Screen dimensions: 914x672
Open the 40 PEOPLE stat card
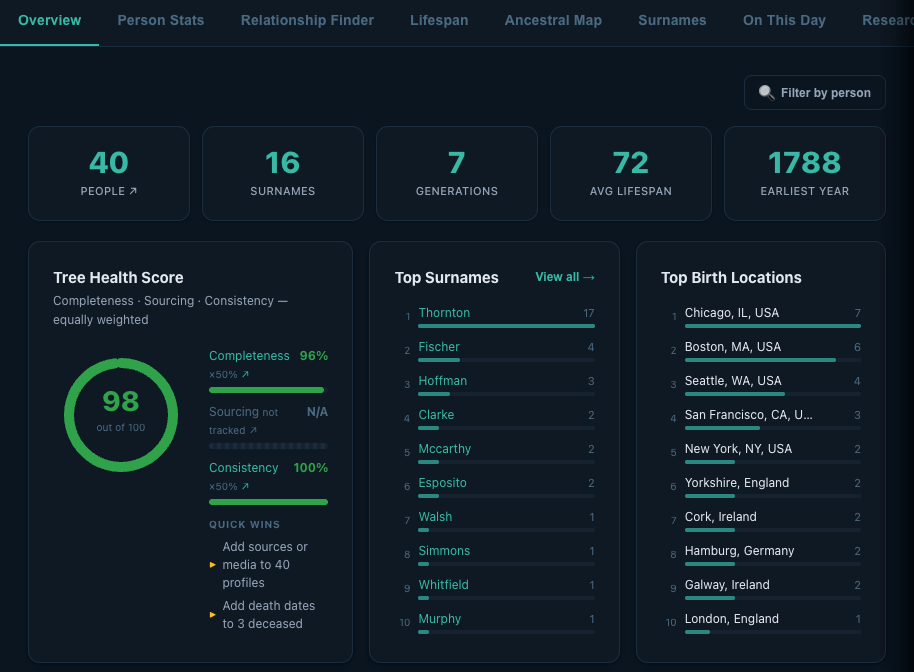[x=109, y=174]
